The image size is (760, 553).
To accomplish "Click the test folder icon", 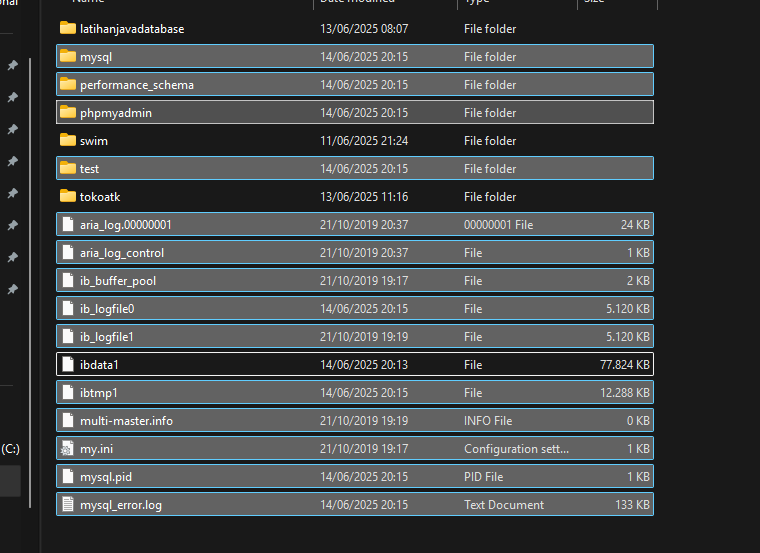I will coord(68,168).
